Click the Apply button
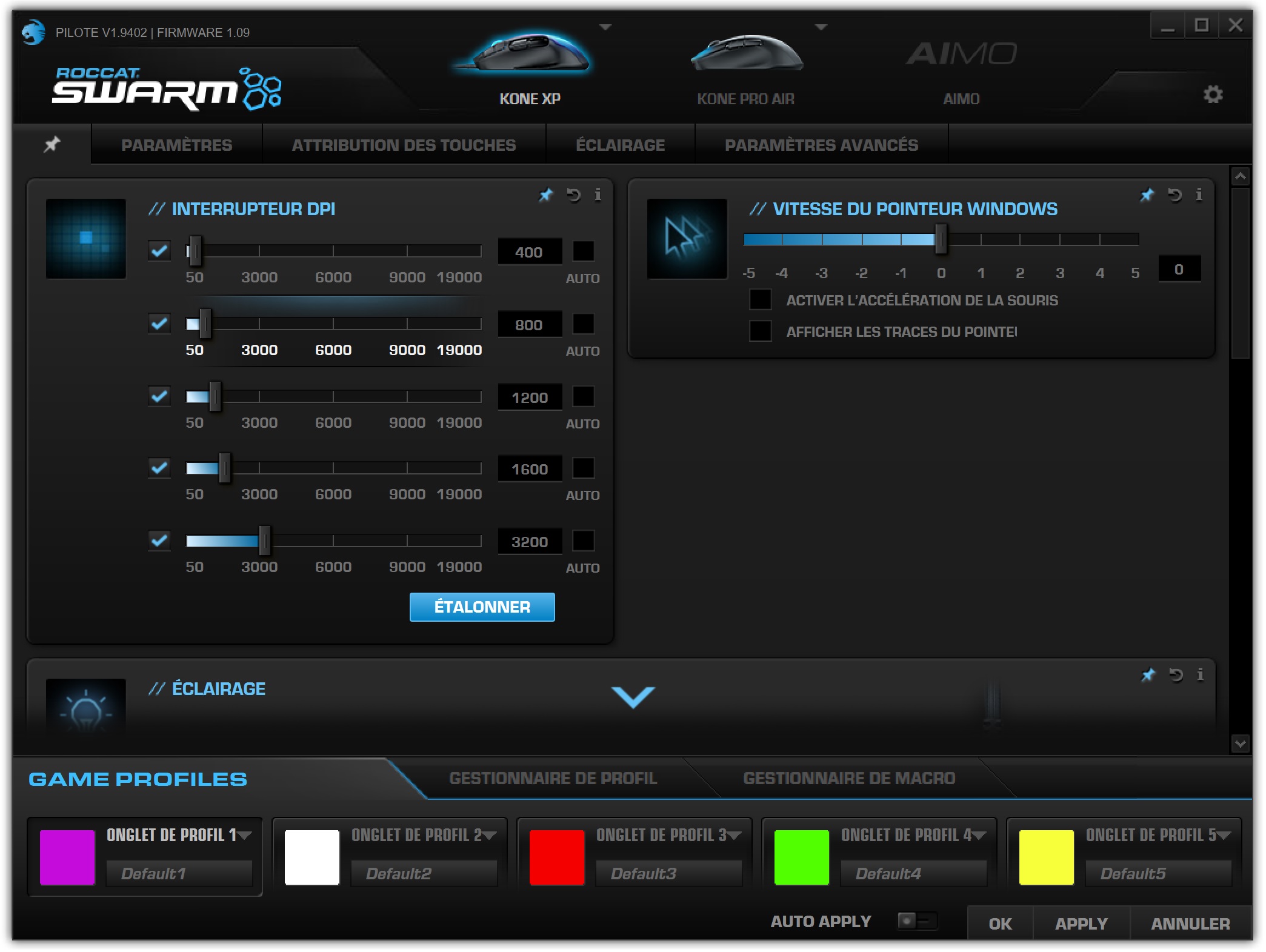The width and height of the screenshot is (1266, 952). pyautogui.click(x=1081, y=924)
